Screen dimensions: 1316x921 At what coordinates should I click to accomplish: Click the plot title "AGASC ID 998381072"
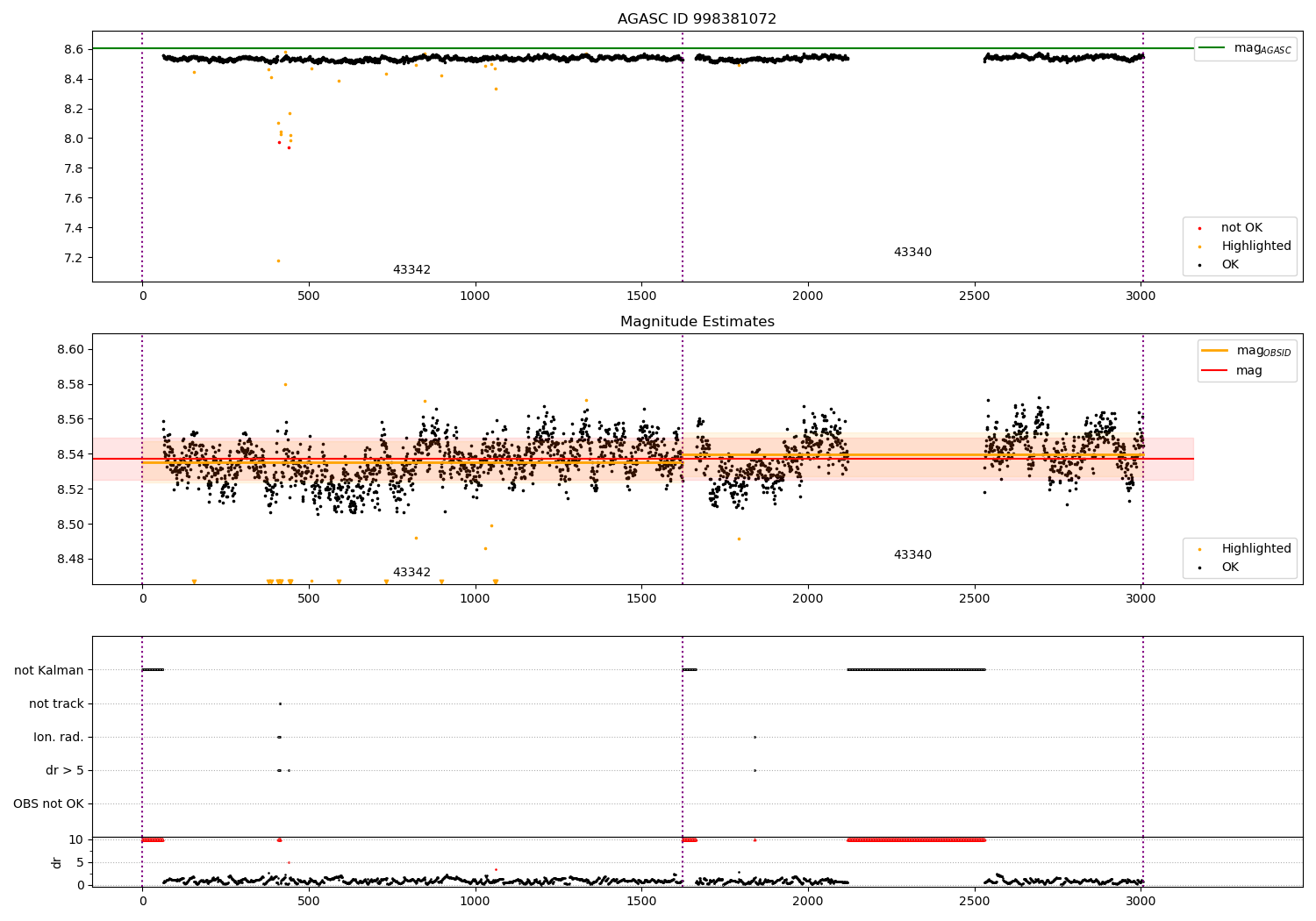pos(697,19)
